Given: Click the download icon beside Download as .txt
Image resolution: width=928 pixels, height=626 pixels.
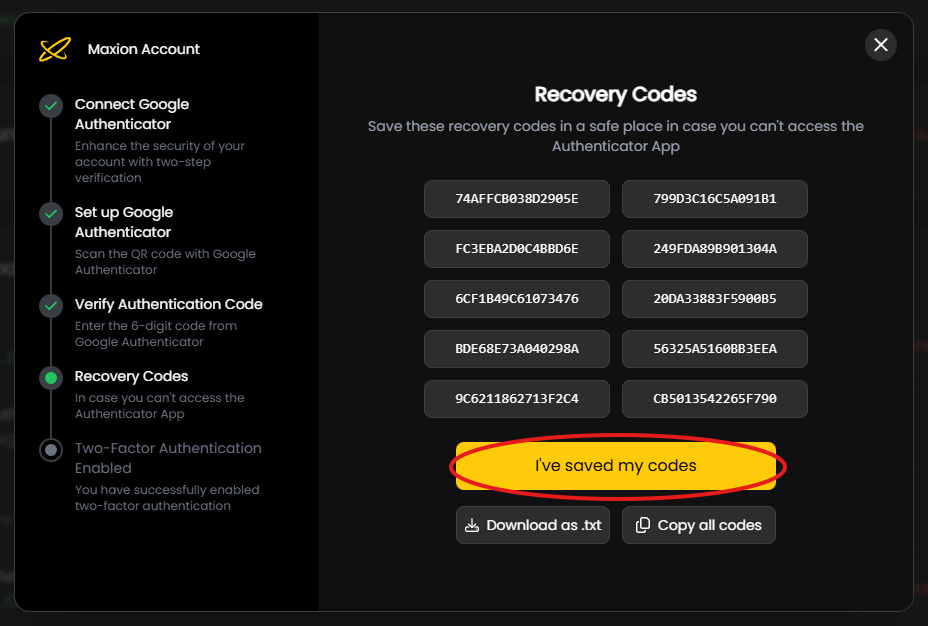Looking at the screenshot, I should pos(472,525).
